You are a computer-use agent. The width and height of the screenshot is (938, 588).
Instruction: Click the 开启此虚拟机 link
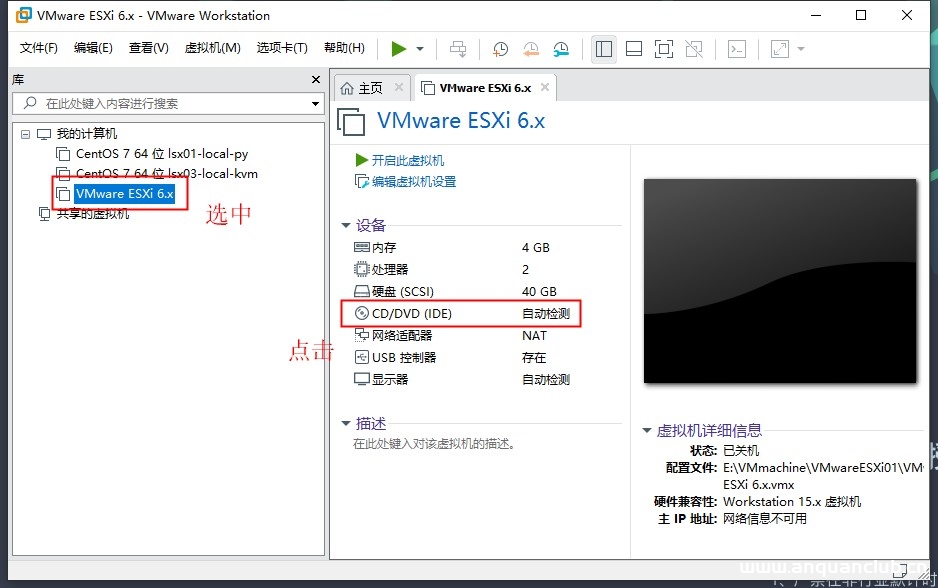411,160
